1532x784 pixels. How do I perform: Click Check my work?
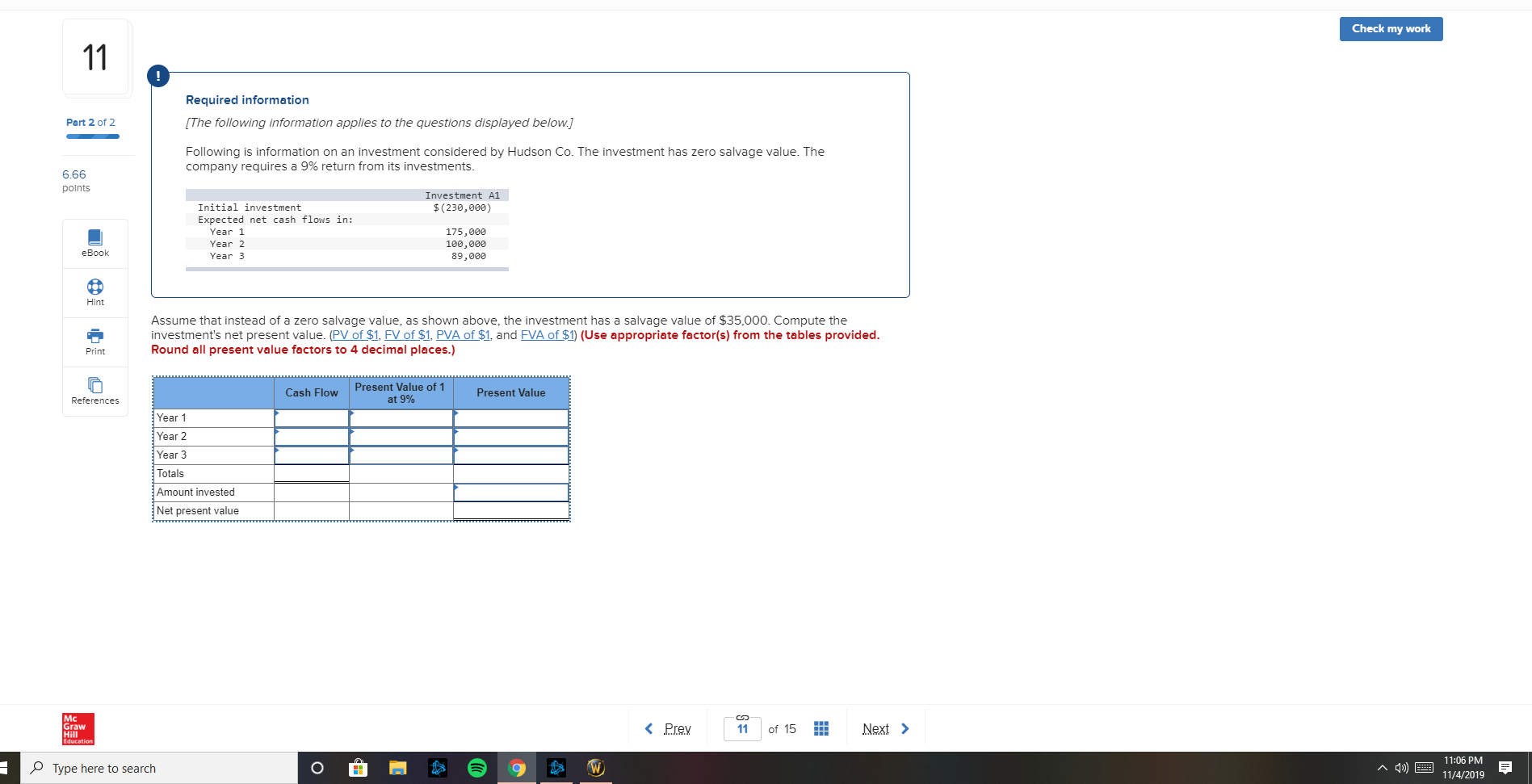coord(1390,28)
